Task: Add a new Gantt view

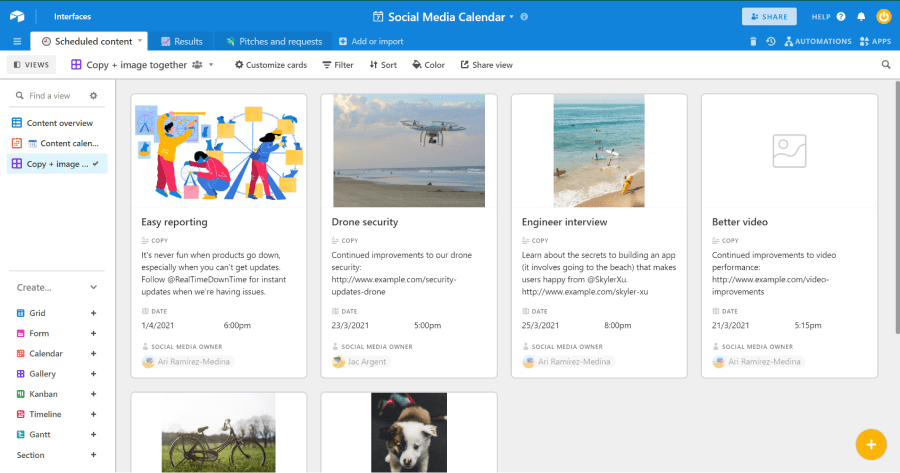Action: click(93, 435)
